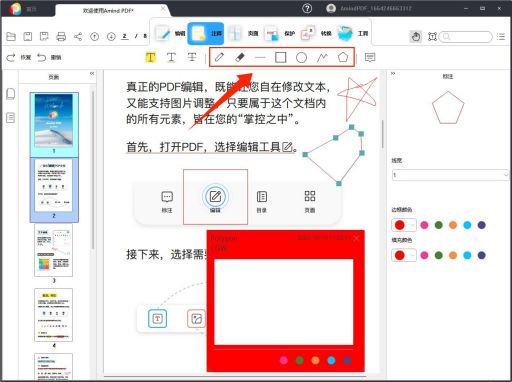Choose pink fill color swatch
Image resolution: width=512 pixels, height=382 pixels.
424,255
